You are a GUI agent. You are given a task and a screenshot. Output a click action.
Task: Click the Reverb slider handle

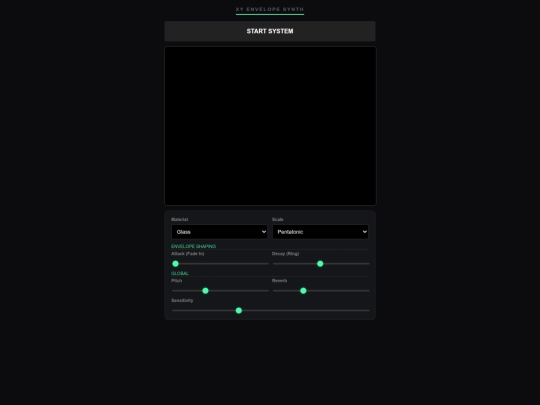coord(303,291)
